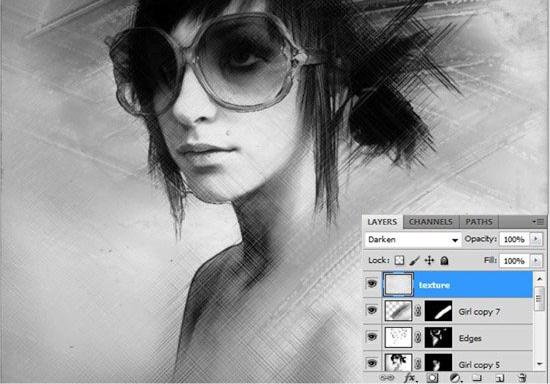Viewport: 550px width, 384px height.
Task: Add a layer mask using bottom icon
Action: pos(432,378)
